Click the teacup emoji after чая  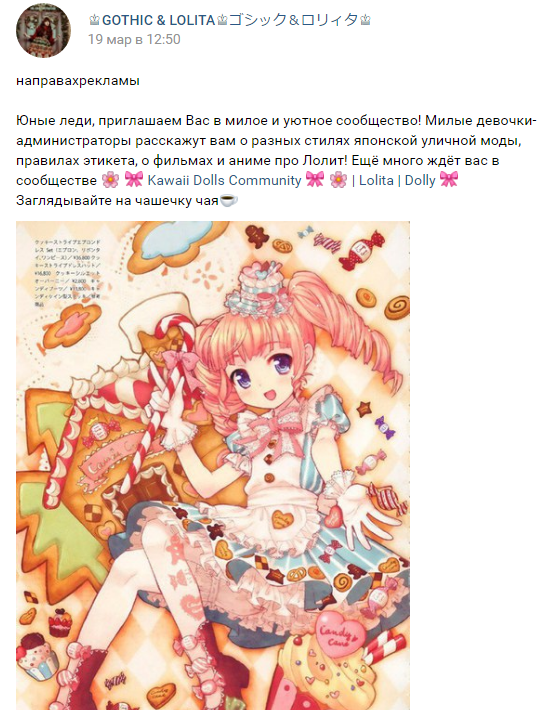229,200
